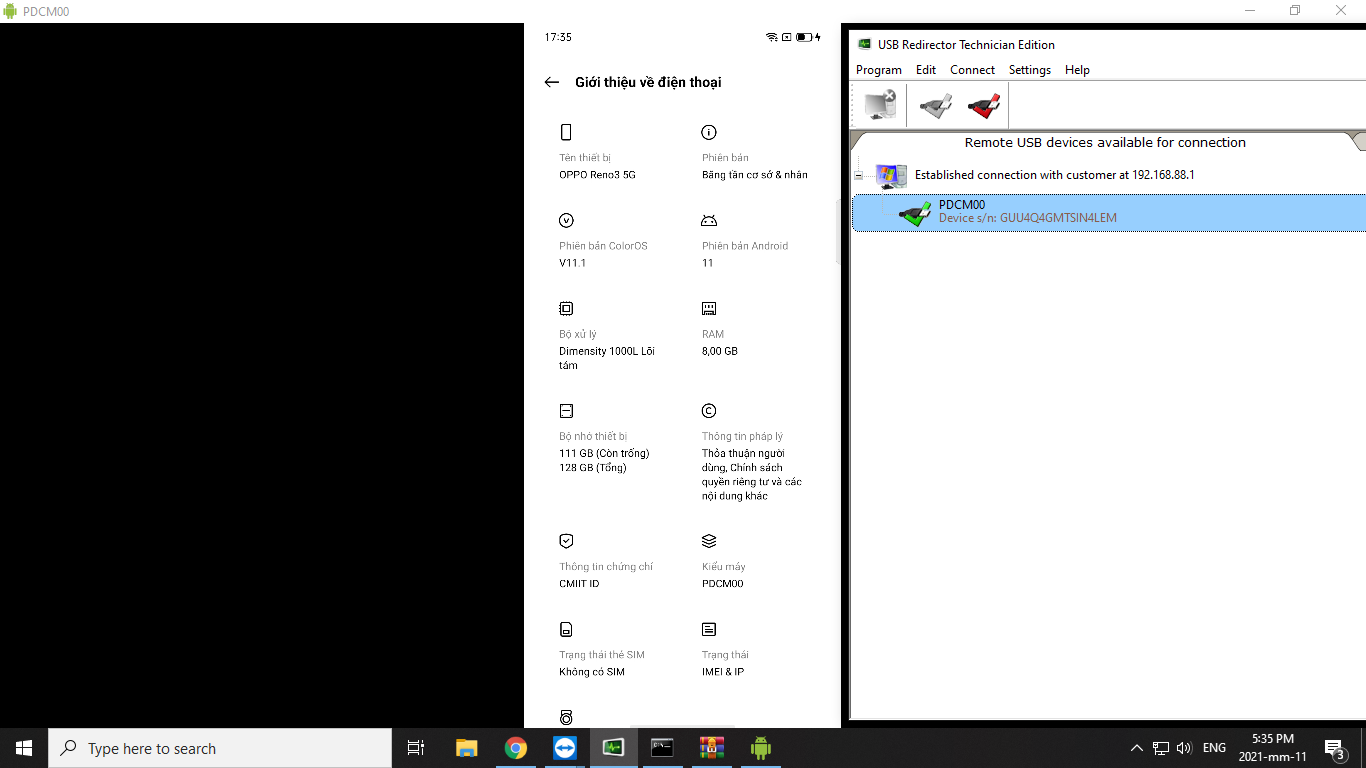Select 'Established connection with customer at 192.168.88.1' text
This screenshot has width=1366, height=768.
[x=1055, y=175]
